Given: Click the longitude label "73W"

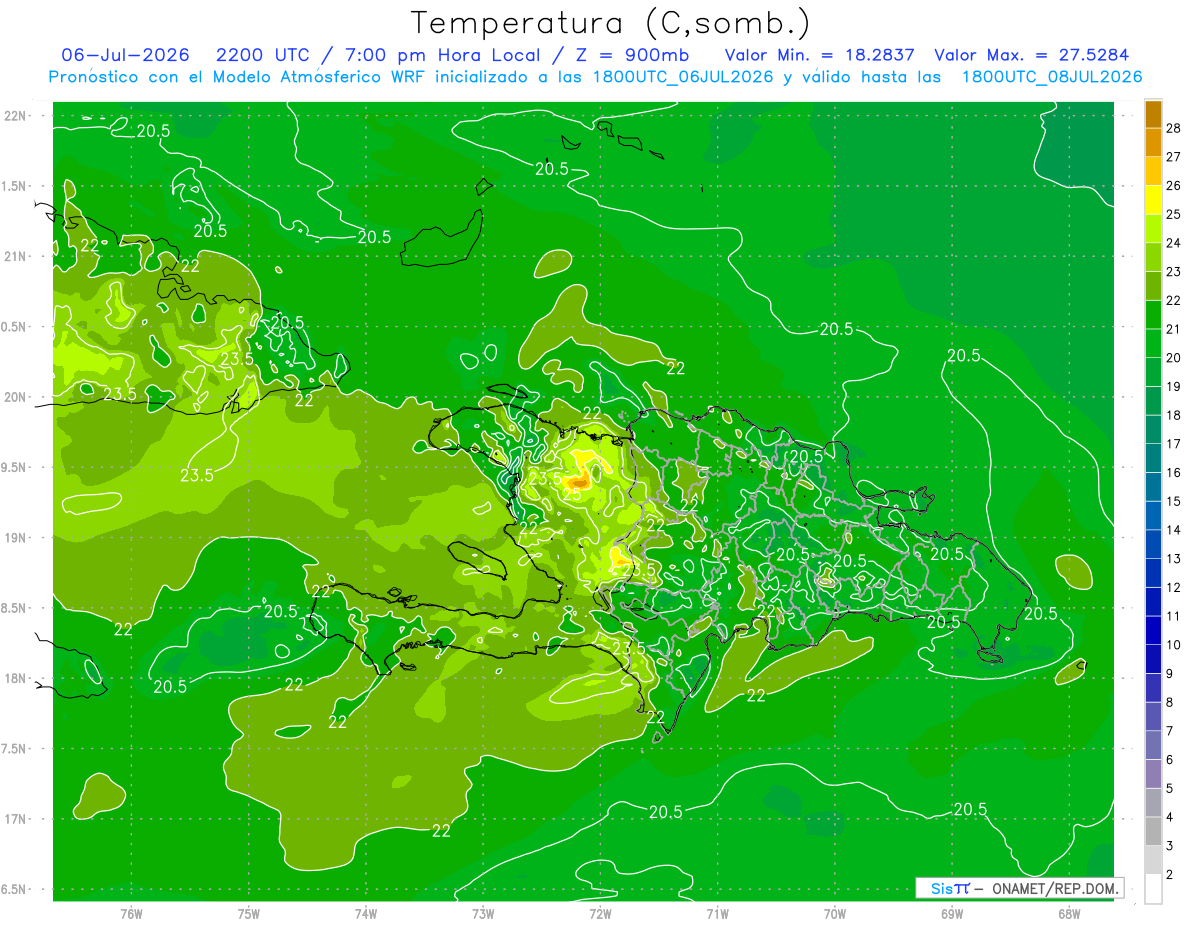Looking at the screenshot, I should click(x=483, y=914).
